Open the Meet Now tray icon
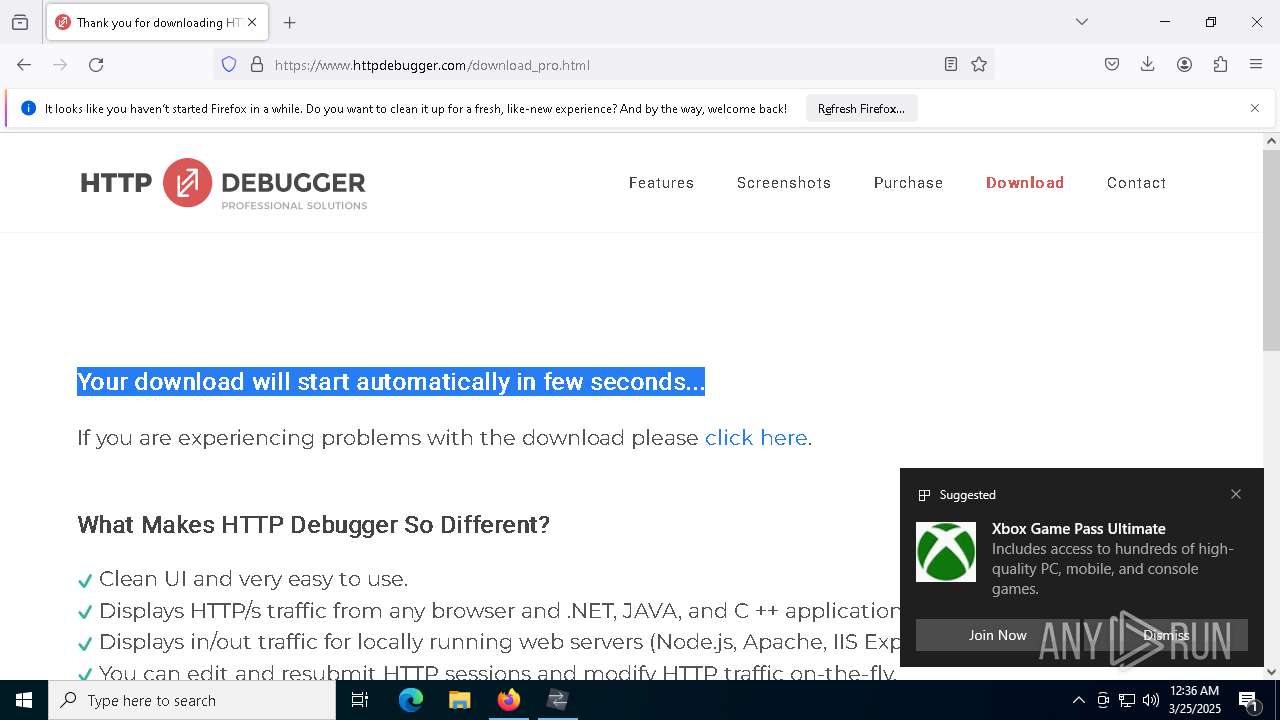This screenshot has height=720, width=1280. pyautogui.click(x=1103, y=700)
